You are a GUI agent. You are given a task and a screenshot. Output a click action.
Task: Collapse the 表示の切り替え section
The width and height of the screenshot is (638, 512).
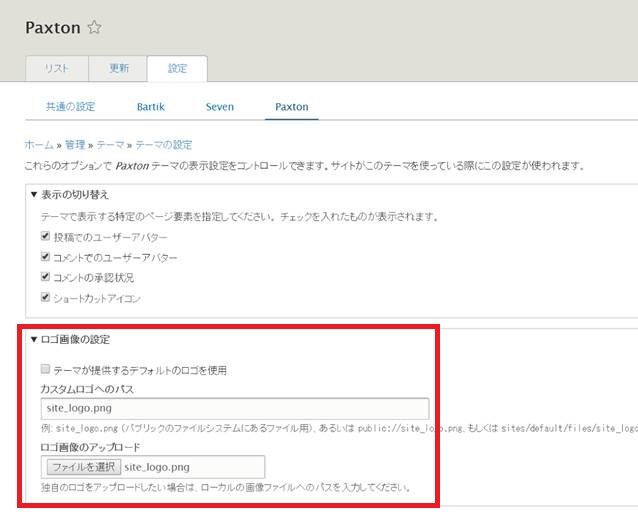point(34,195)
